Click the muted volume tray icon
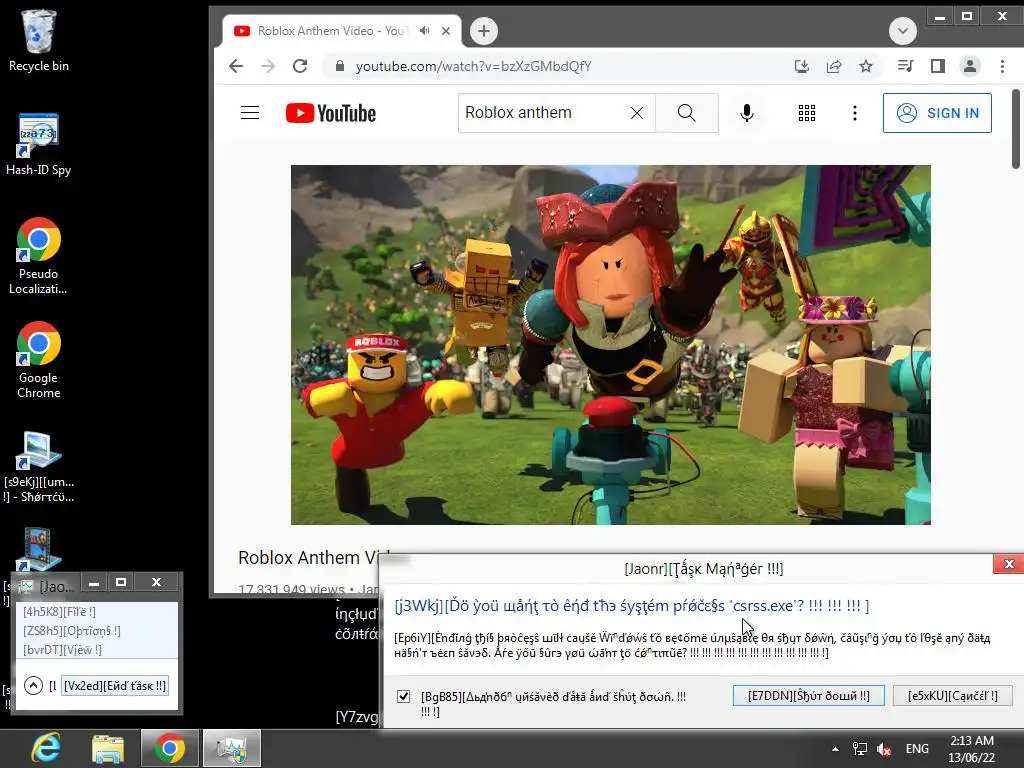The height and width of the screenshot is (768, 1024). [x=884, y=749]
